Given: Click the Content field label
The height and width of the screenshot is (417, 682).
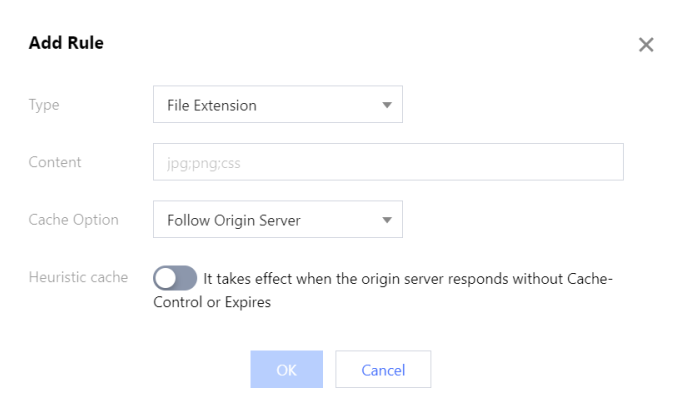Looking at the screenshot, I should 54,162.
